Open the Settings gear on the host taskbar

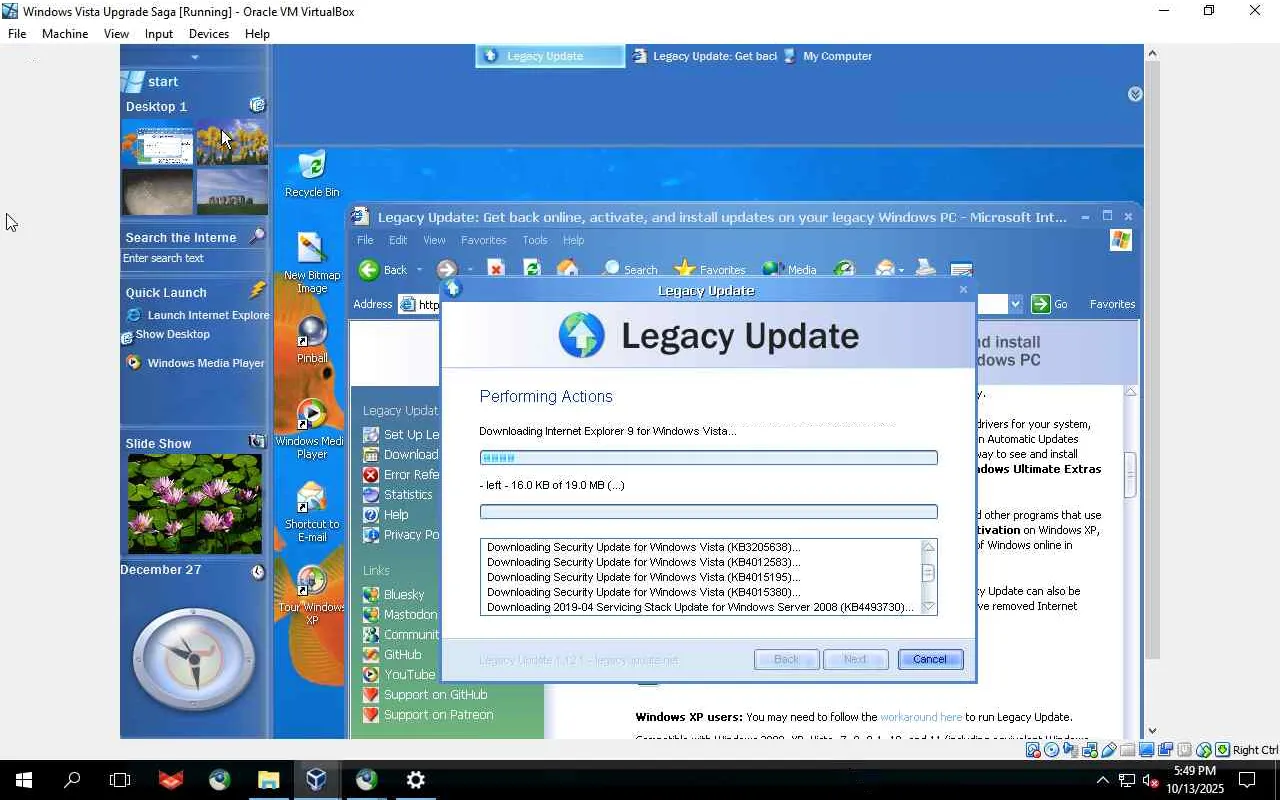point(416,780)
